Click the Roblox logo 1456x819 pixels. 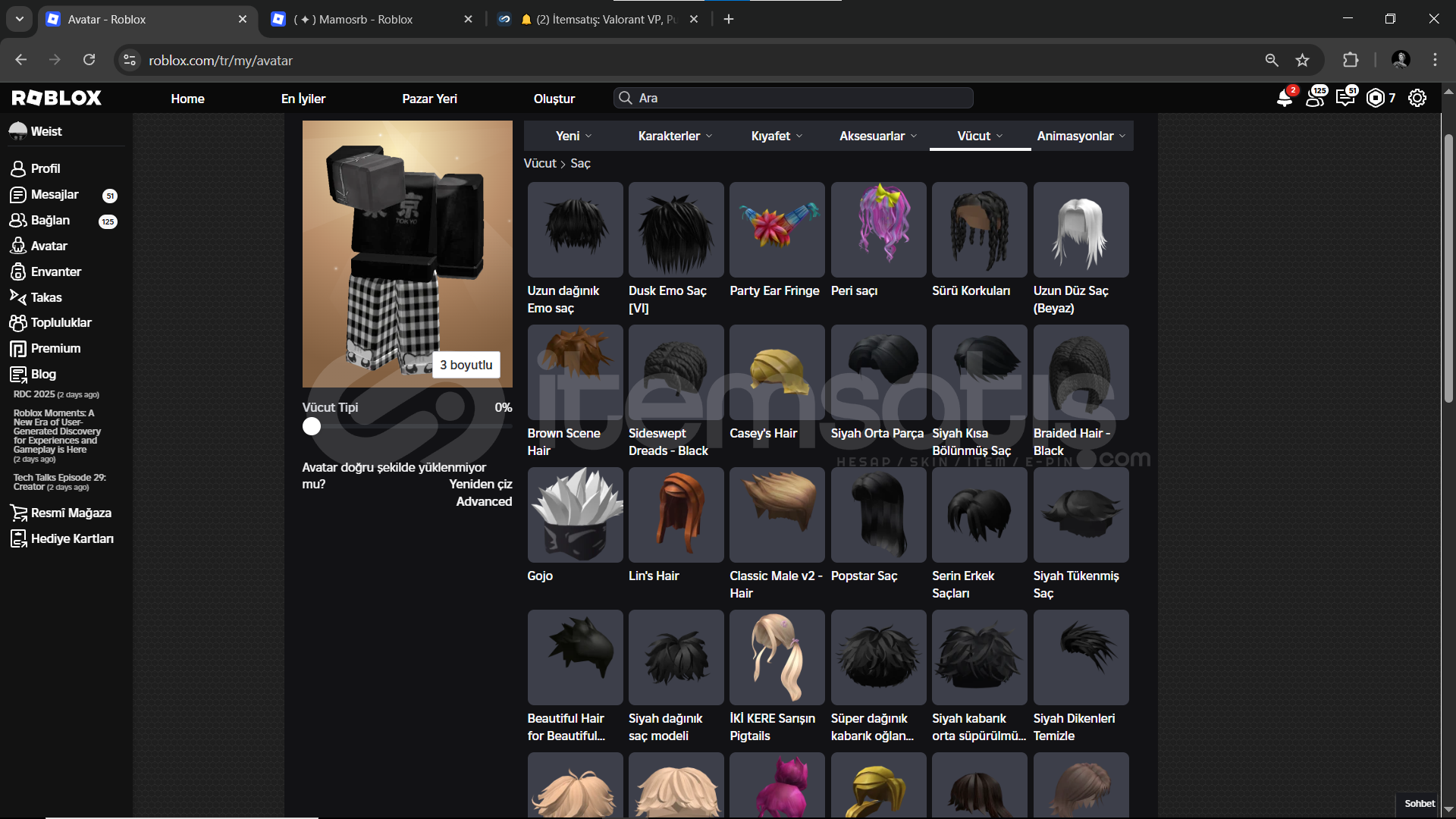click(x=56, y=98)
